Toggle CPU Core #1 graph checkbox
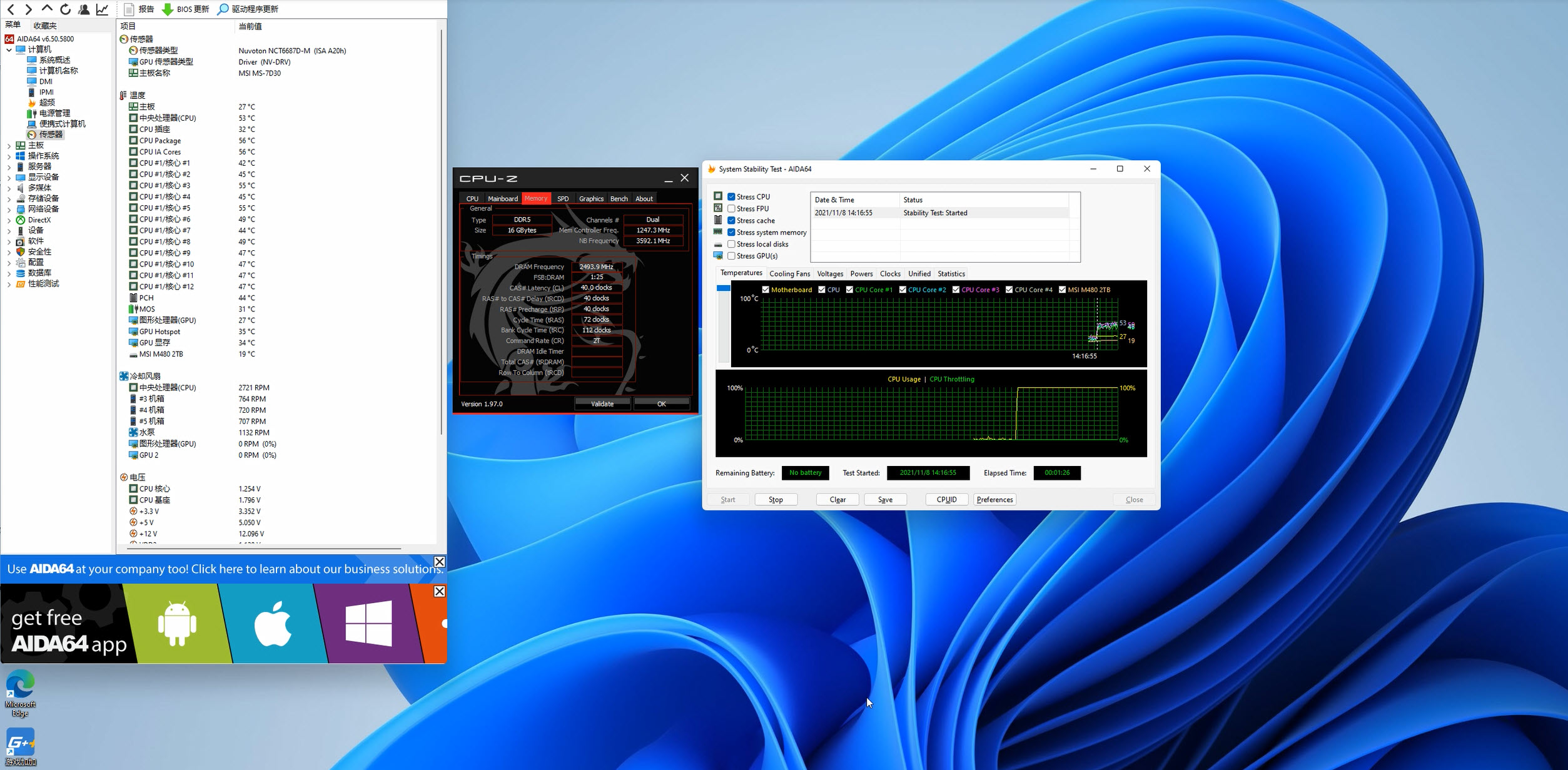The height and width of the screenshot is (770, 1568). (x=849, y=290)
